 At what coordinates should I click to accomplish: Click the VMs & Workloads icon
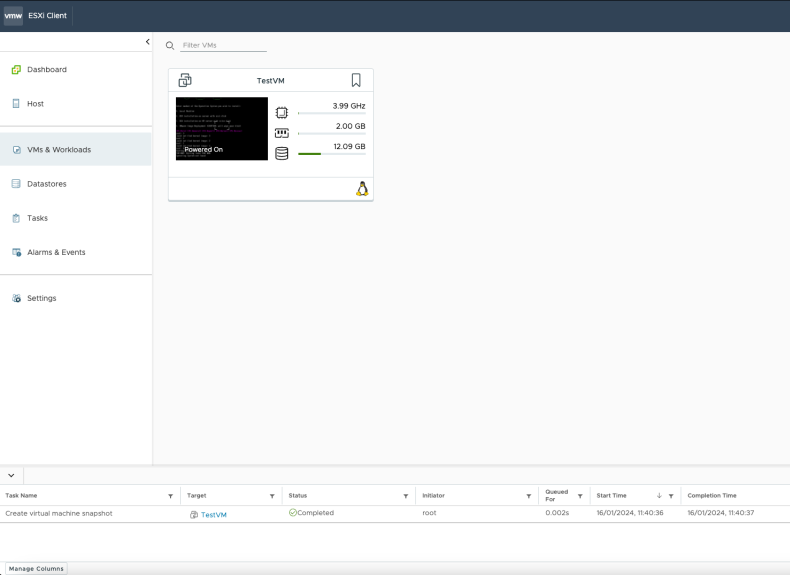click(x=17, y=150)
